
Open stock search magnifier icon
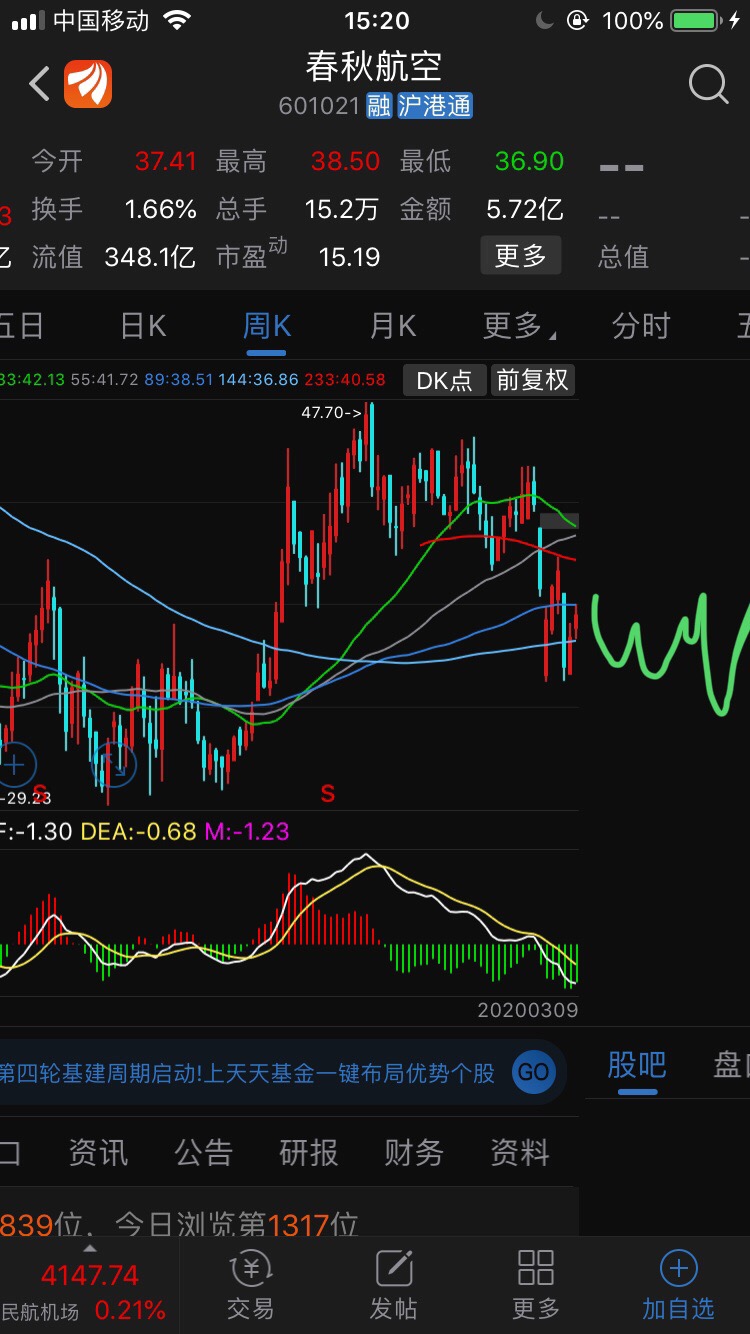[708, 84]
